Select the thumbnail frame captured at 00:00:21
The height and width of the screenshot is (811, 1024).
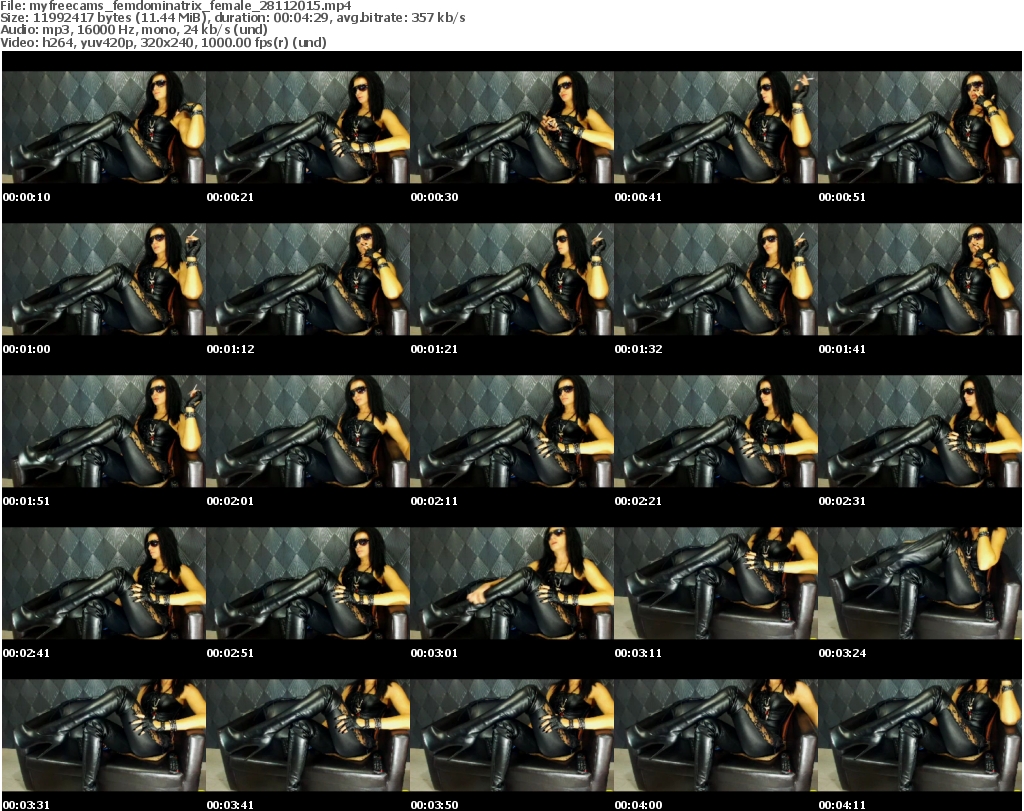308,127
